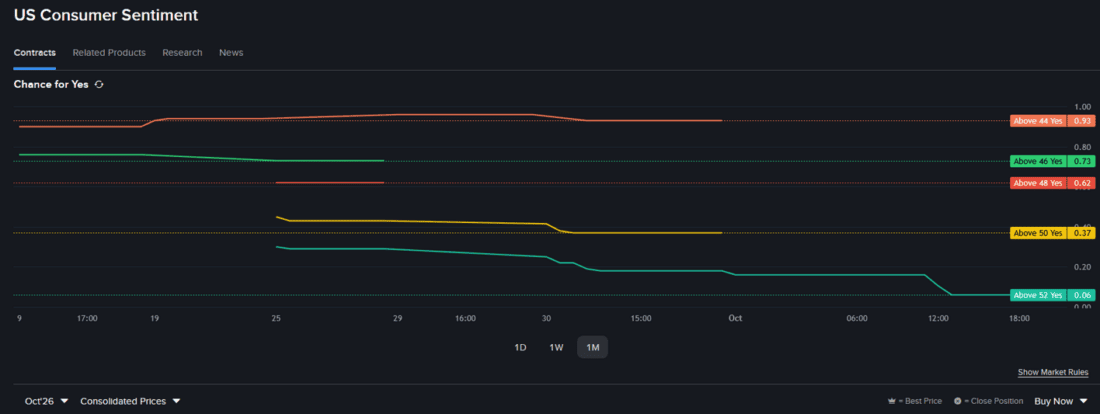Click the Above 44 Yes legend tag
The image size is (1100, 414).
click(x=1038, y=121)
